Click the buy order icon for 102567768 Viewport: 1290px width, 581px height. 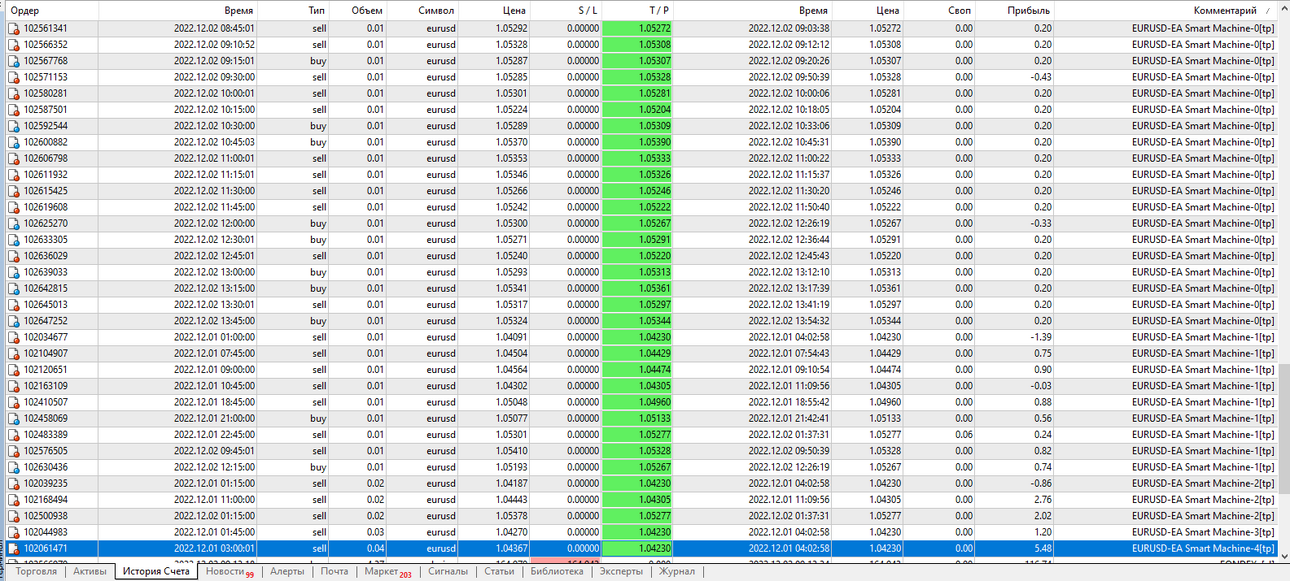click(14, 61)
